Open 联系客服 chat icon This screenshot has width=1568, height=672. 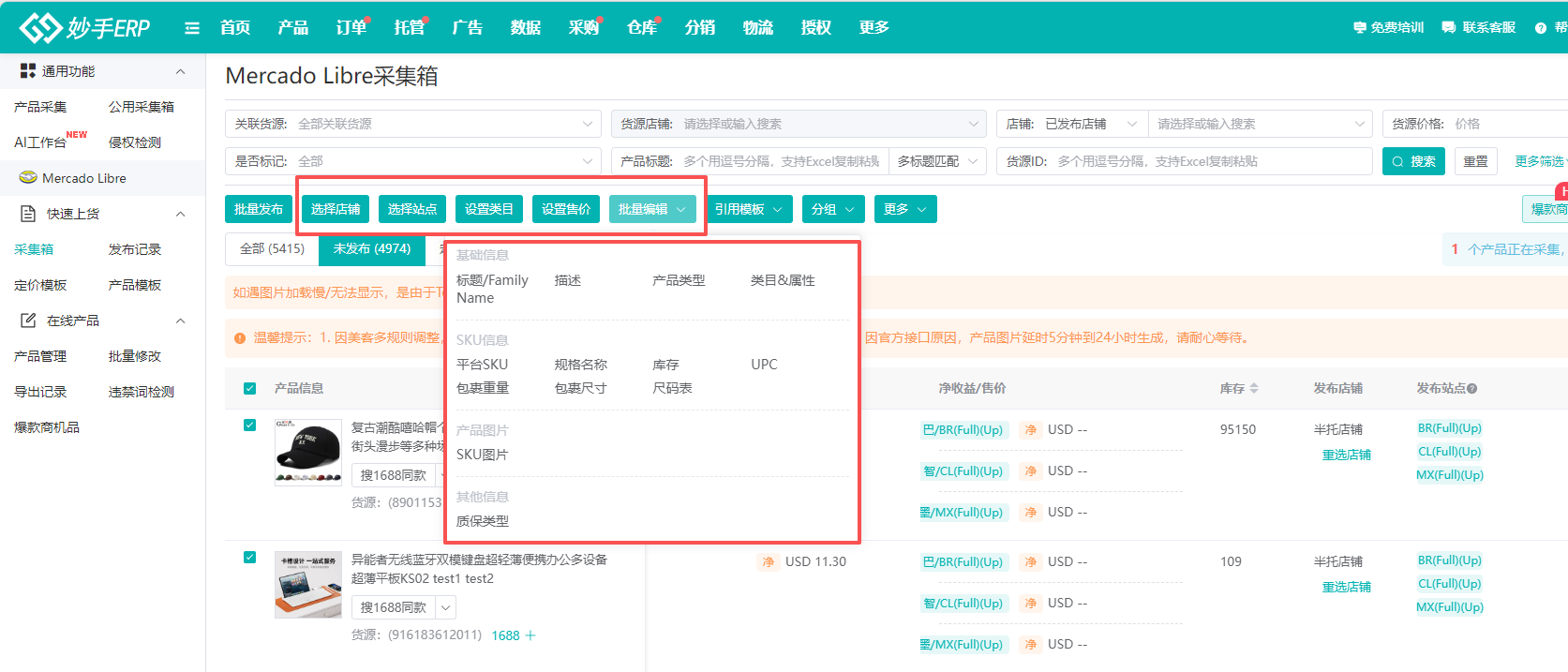1449,28
